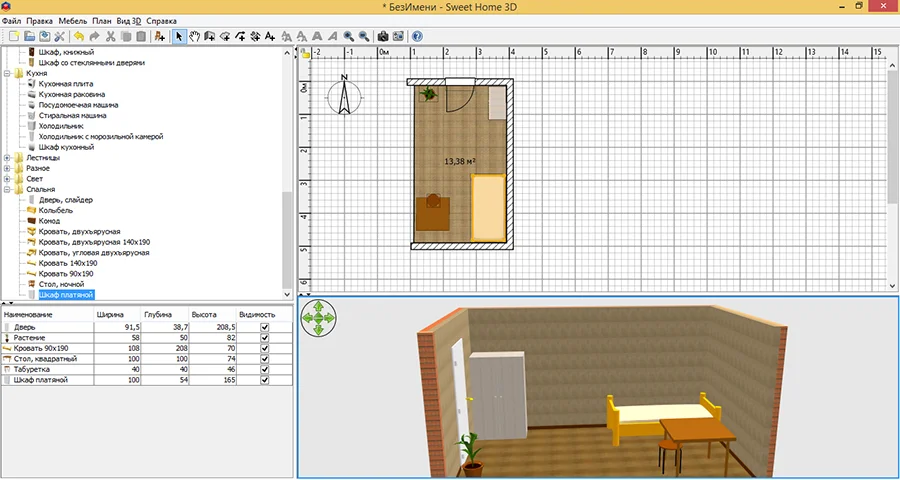Viewport: 900px width, 480px height.
Task: Create a 3D video
Action: coord(398,36)
